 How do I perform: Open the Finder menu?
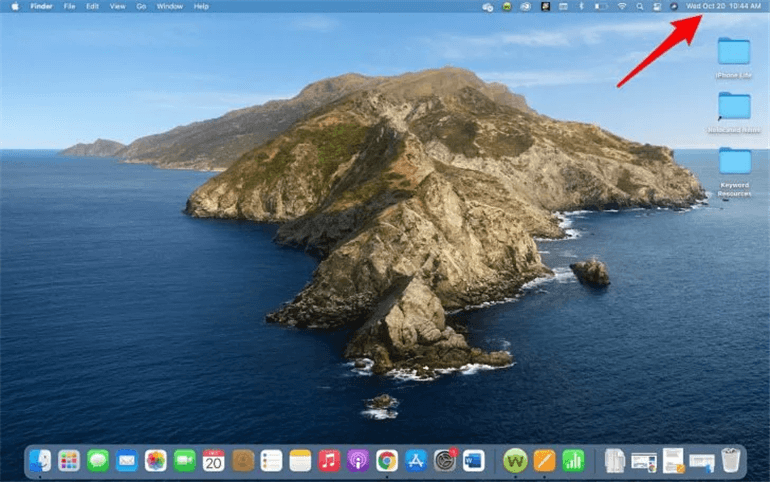[41, 6]
